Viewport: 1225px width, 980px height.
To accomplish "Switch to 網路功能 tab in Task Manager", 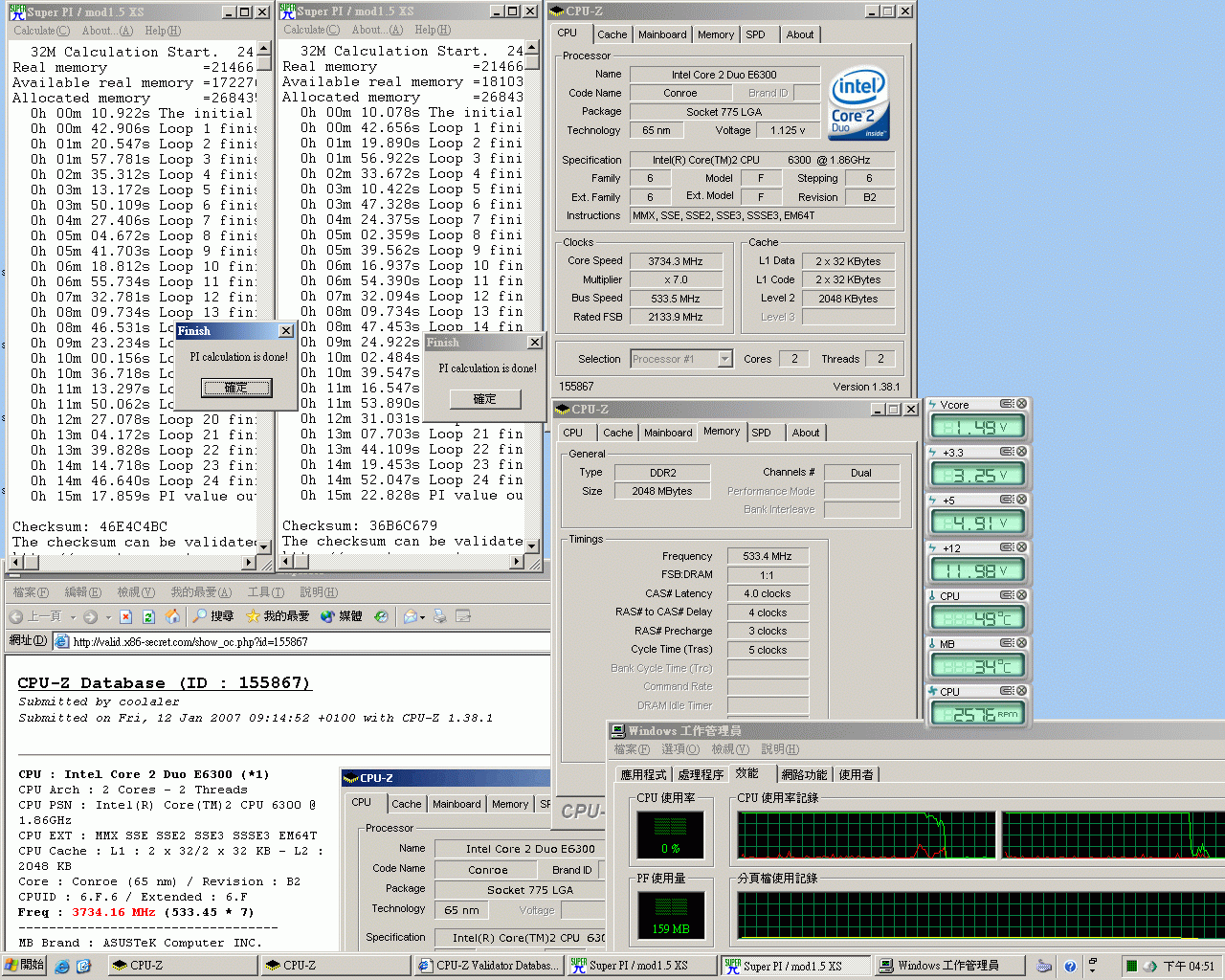I will point(804,774).
